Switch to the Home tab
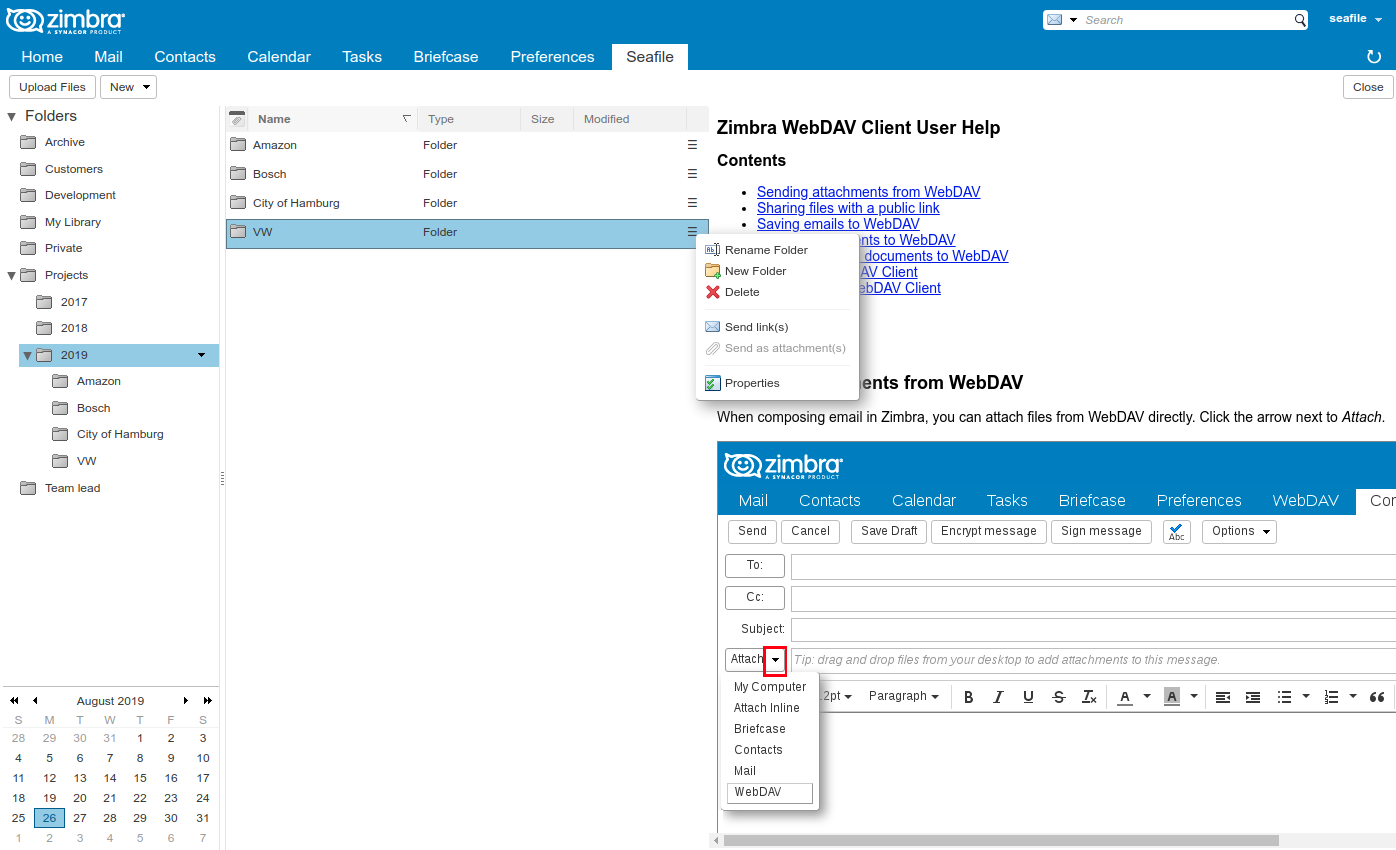Viewport: 1396px width, 850px height. (42, 57)
